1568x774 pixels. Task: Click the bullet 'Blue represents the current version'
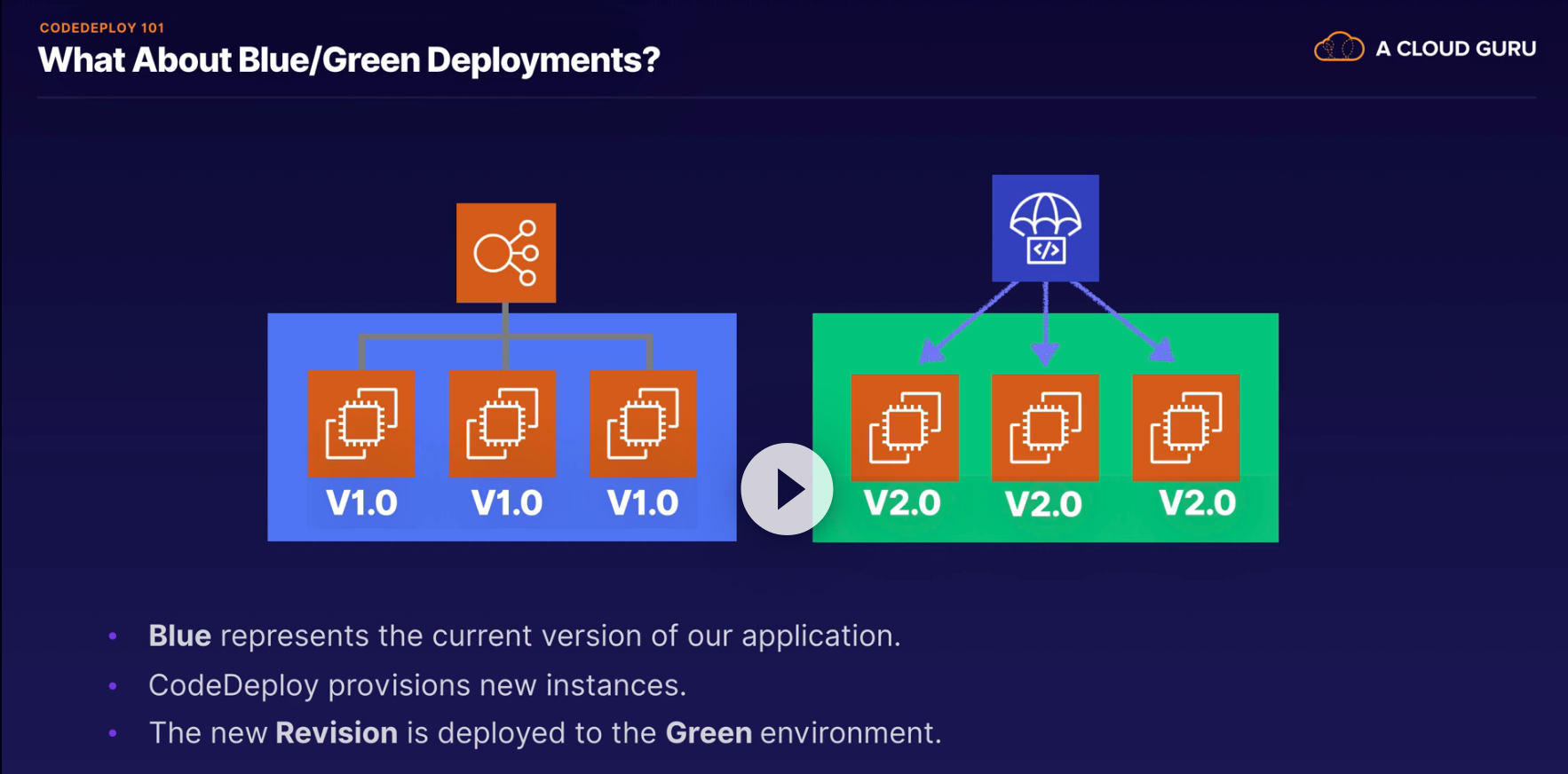(x=524, y=636)
